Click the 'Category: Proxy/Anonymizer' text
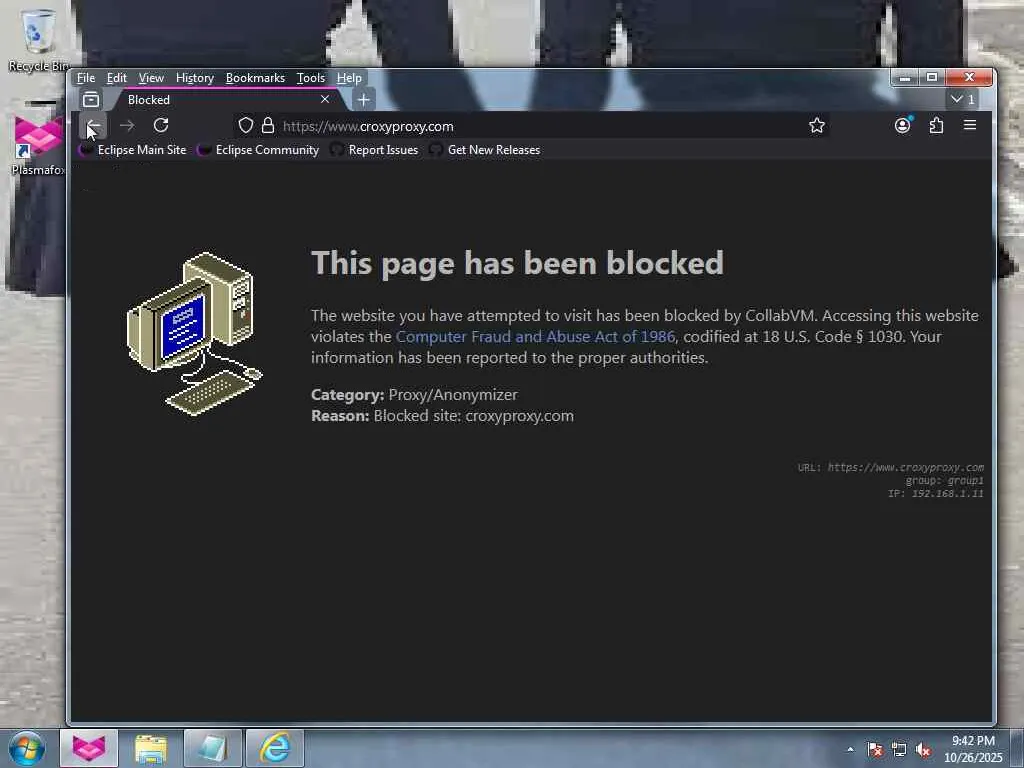 pyautogui.click(x=414, y=394)
